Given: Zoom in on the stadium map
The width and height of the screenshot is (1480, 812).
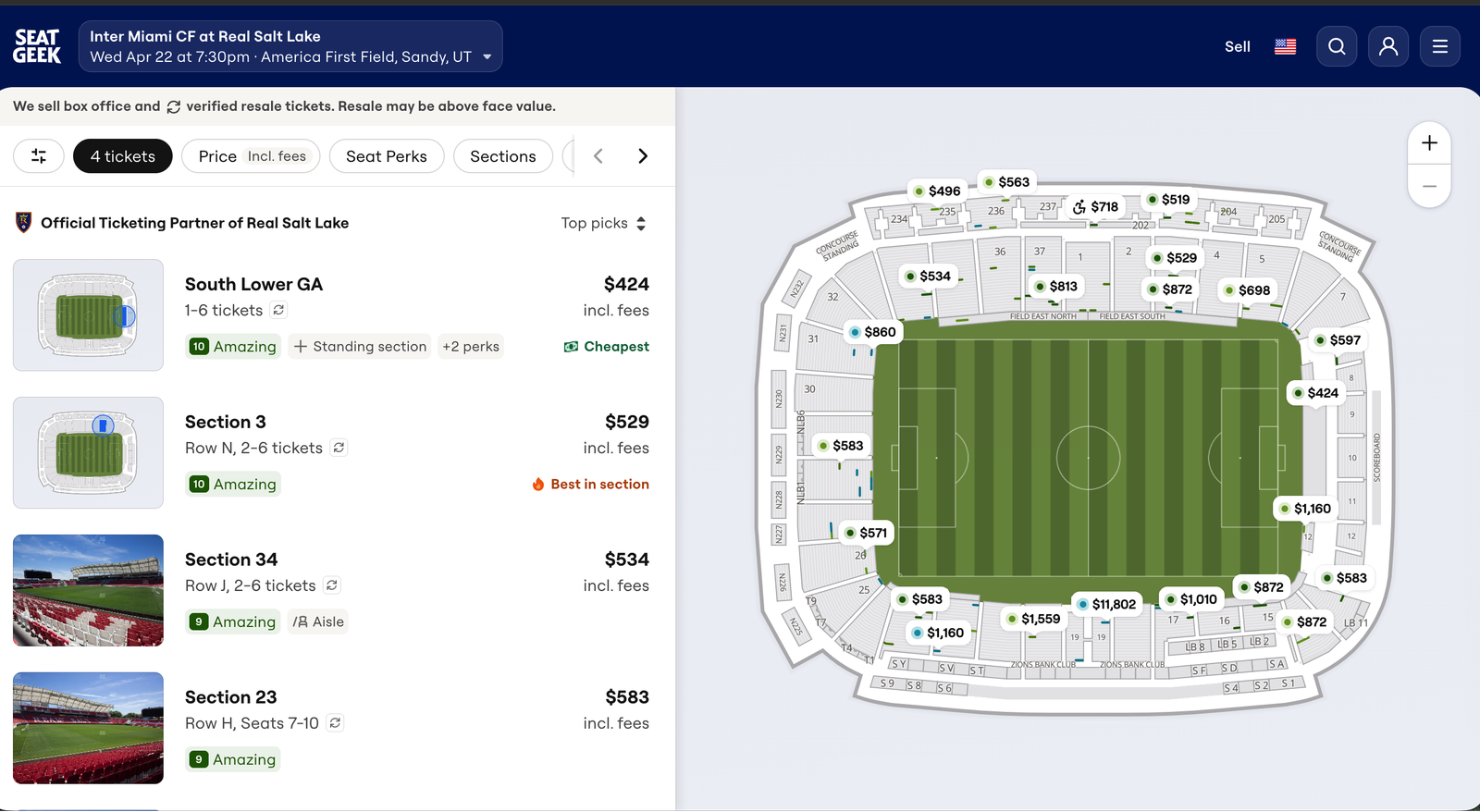Looking at the screenshot, I should [1429, 143].
